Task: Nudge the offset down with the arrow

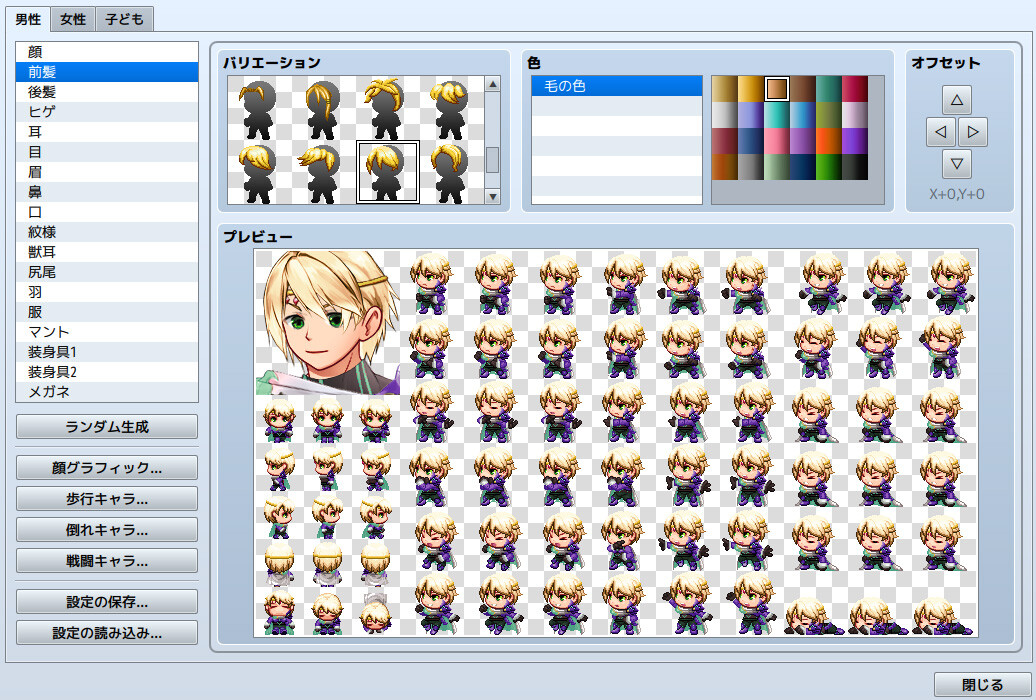Action: tap(957, 164)
